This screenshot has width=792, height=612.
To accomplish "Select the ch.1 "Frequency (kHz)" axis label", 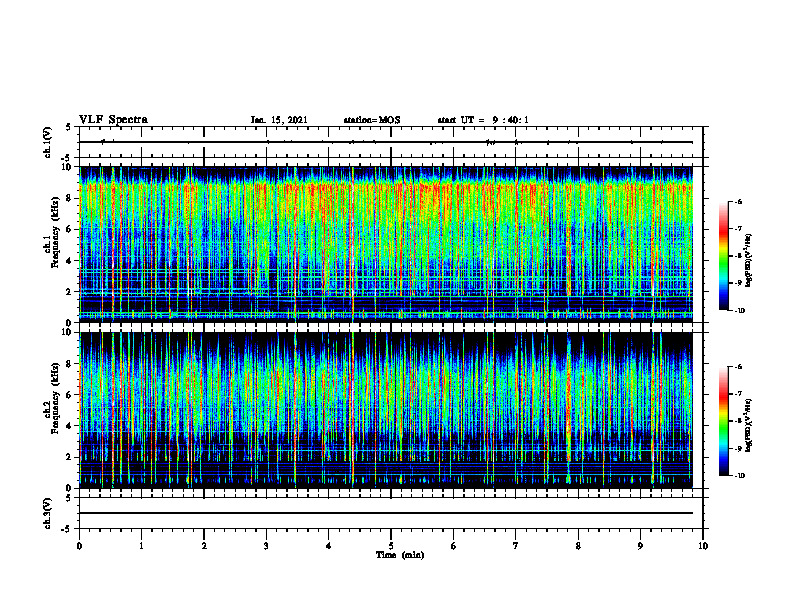I will tap(56, 232).
